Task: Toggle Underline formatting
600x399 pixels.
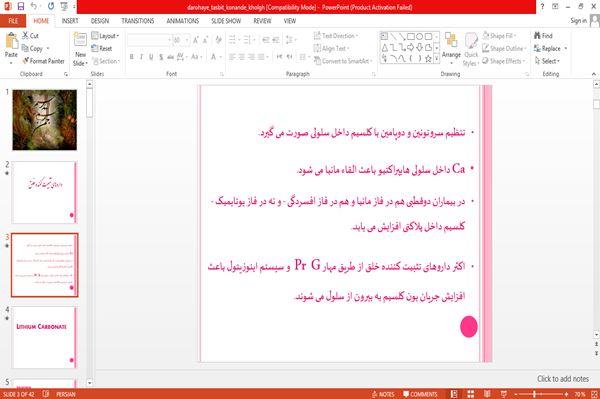Action: click(151, 57)
